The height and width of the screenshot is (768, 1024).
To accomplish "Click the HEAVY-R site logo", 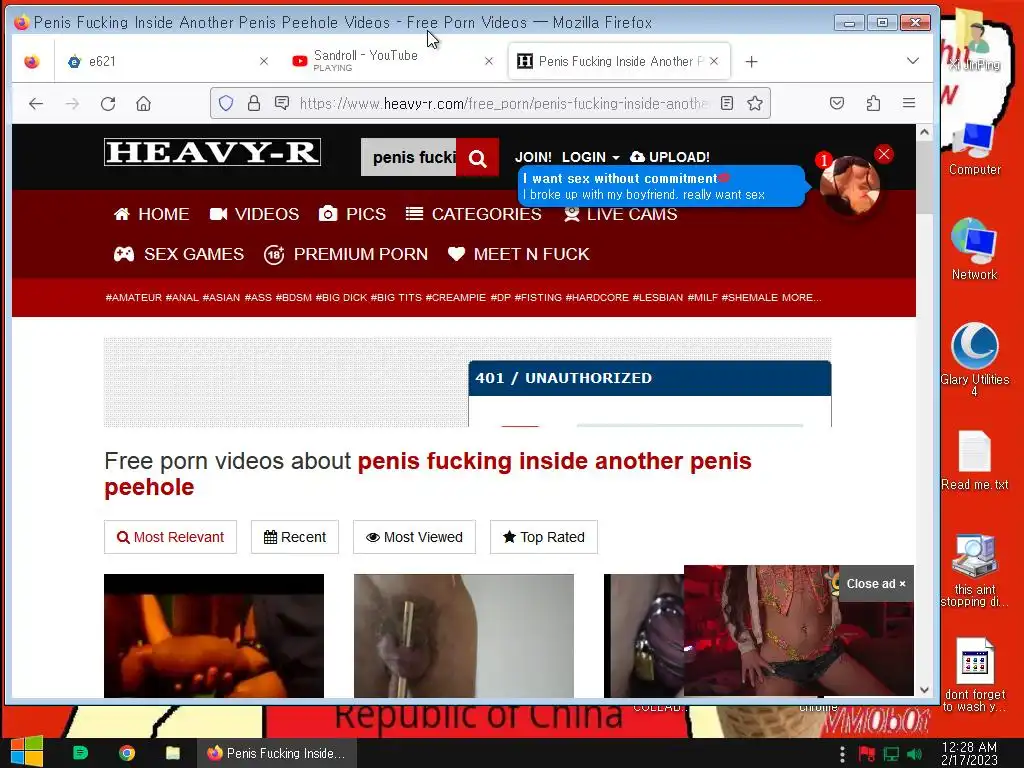I will tap(212, 152).
